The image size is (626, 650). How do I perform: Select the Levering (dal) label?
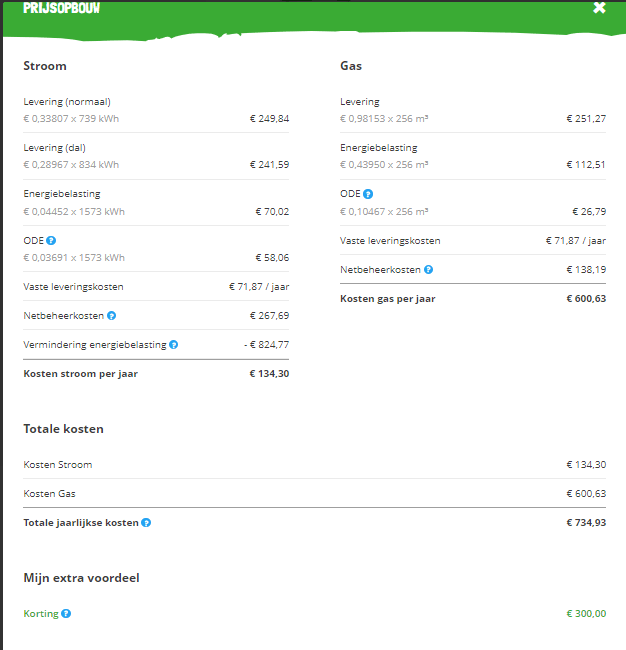[x=54, y=148]
